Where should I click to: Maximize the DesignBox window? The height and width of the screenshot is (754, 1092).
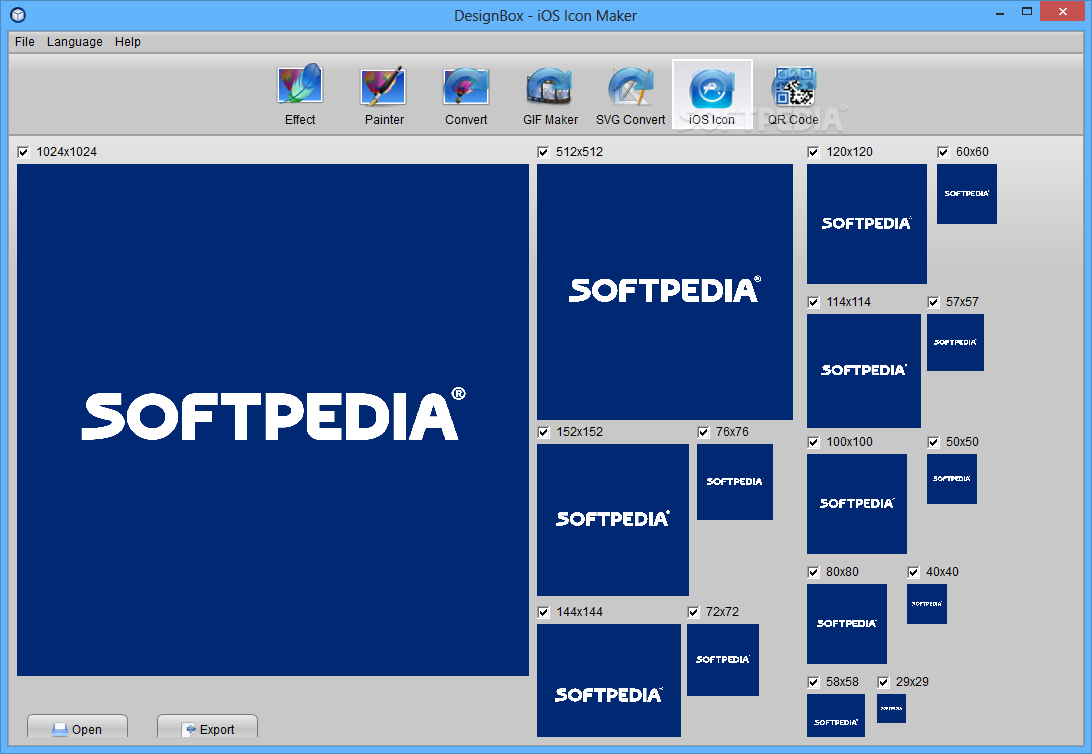click(1027, 12)
